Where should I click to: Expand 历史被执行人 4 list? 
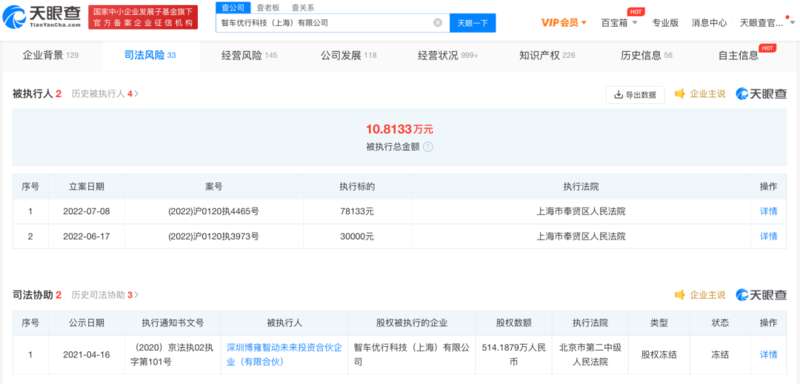[105, 94]
